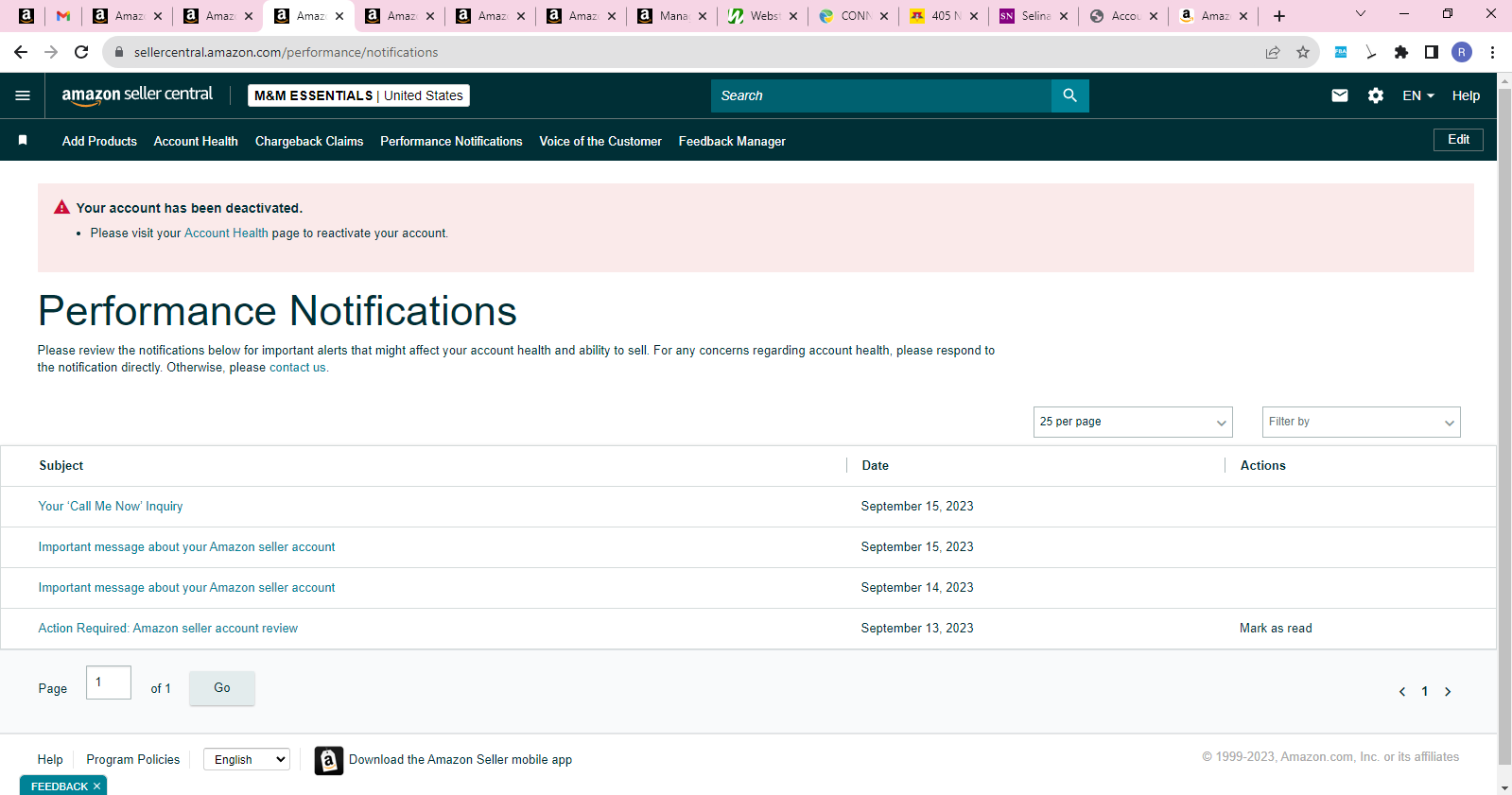Open the footer Help link
1512x795 pixels.
coord(50,759)
